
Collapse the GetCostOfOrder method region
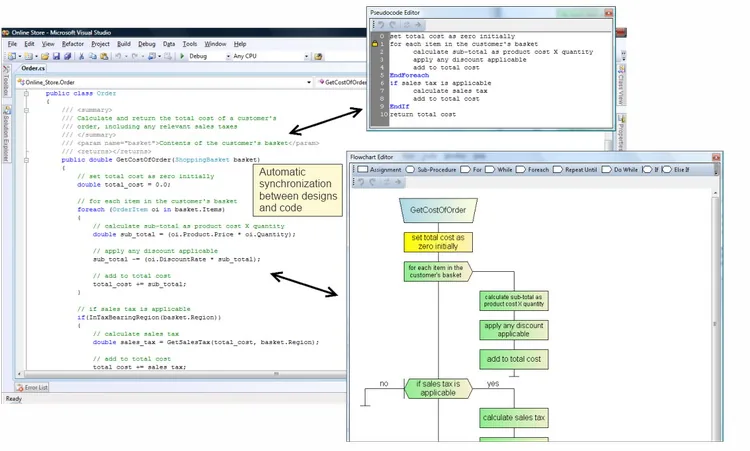(26, 160)
